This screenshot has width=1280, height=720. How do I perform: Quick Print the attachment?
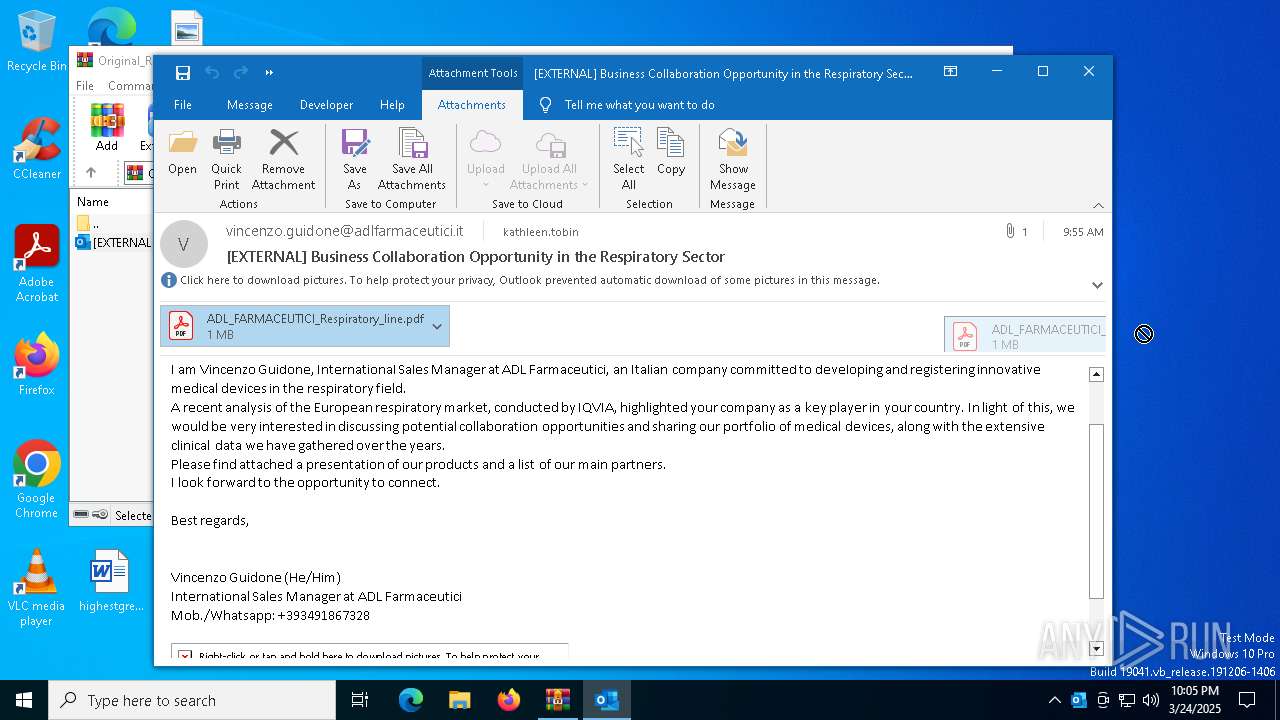coord(226,160)
